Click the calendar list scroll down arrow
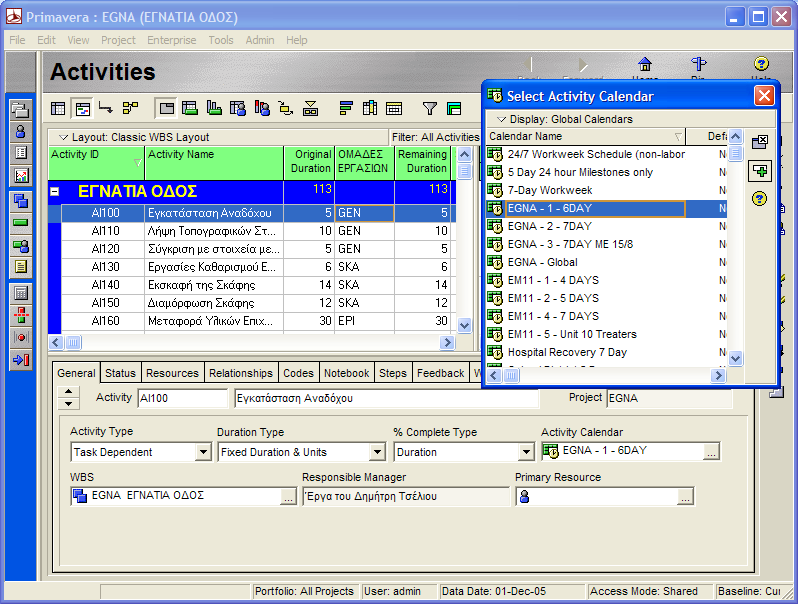The width and height of the screenshot is (798, 604). (x=735, y=358)
